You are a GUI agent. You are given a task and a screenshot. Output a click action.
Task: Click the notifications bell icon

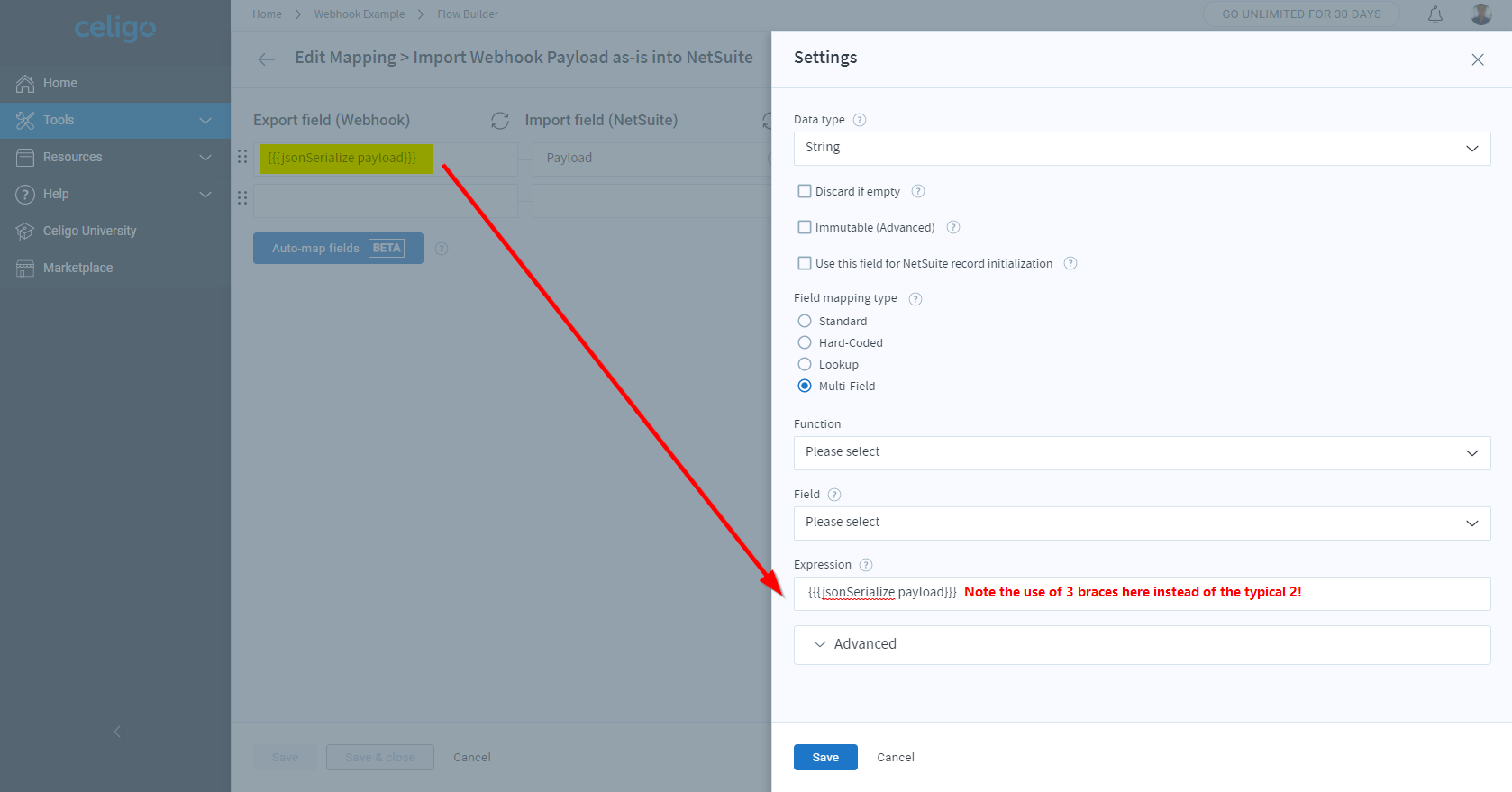click(x=1435, y=14)
